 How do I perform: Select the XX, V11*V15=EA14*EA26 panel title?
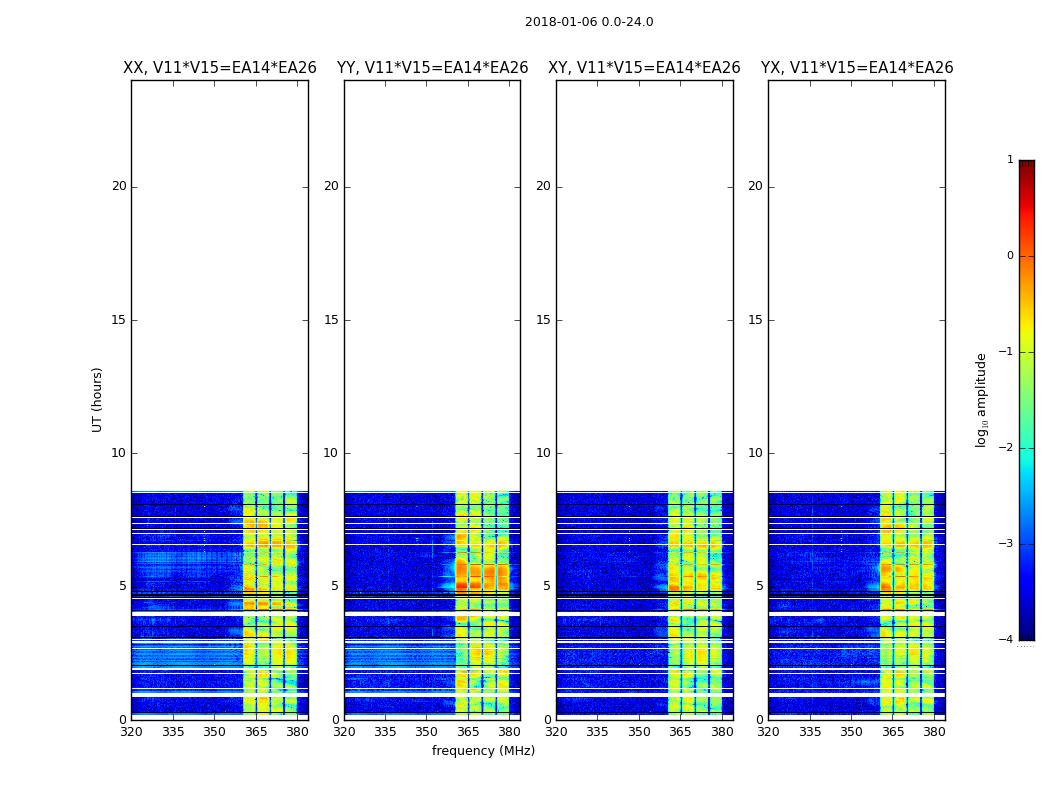pos(220,68)
